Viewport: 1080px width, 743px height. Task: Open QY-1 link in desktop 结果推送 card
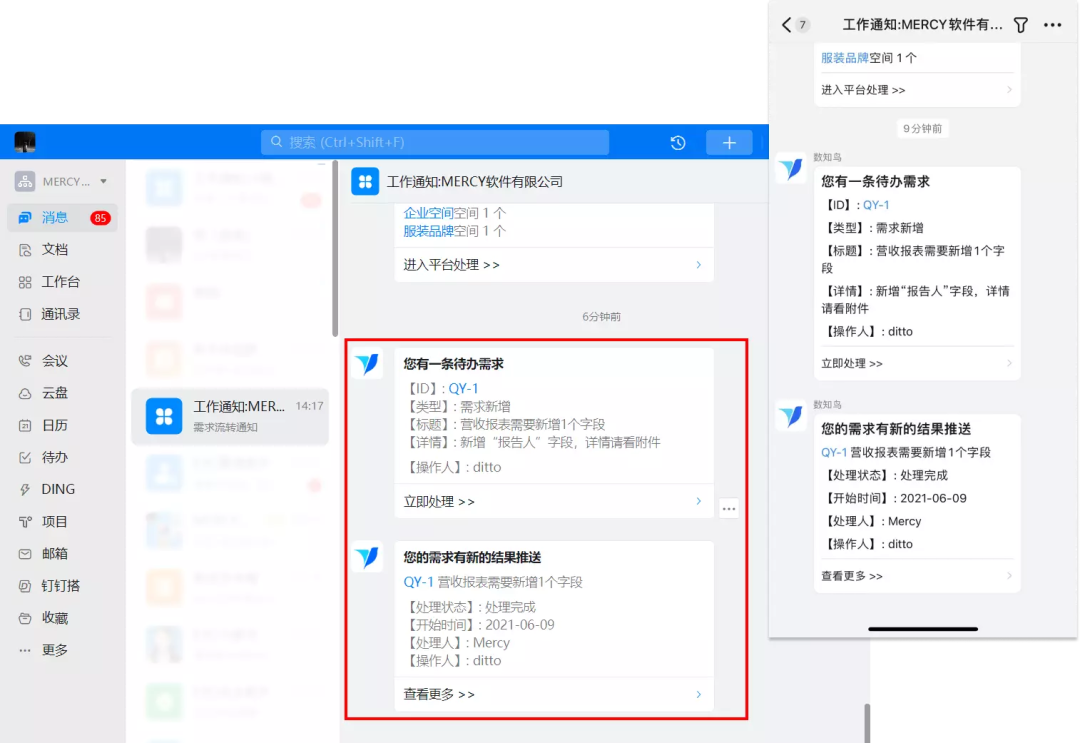click(418, 582)
